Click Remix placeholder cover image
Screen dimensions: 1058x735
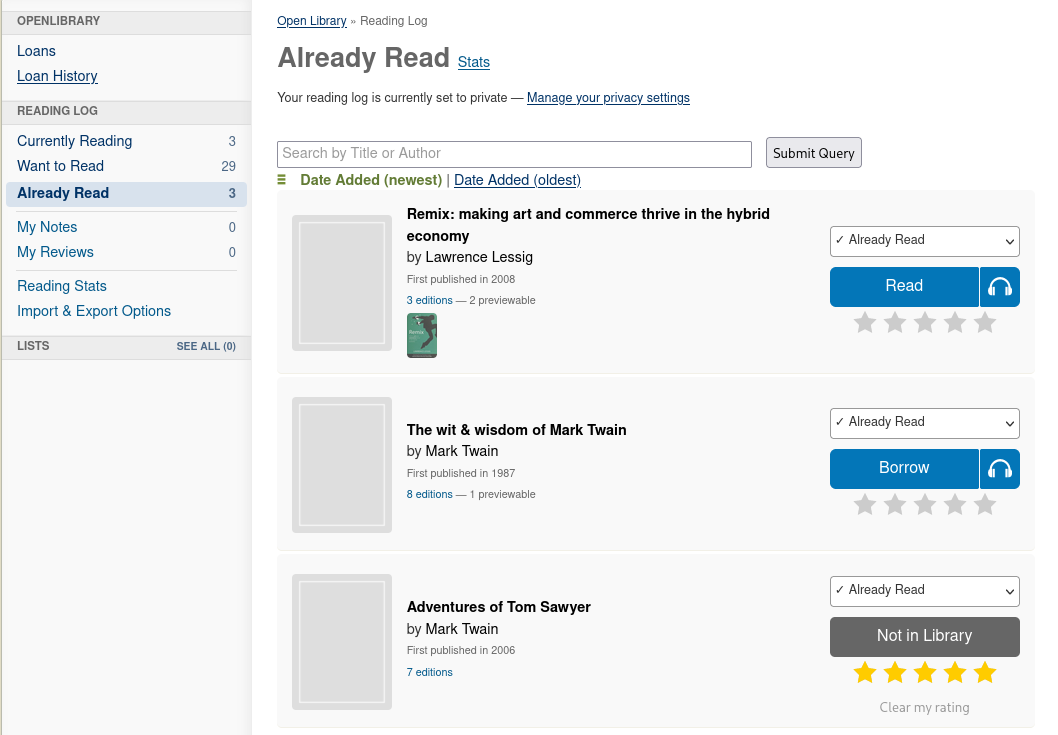(x=342, y=283)
